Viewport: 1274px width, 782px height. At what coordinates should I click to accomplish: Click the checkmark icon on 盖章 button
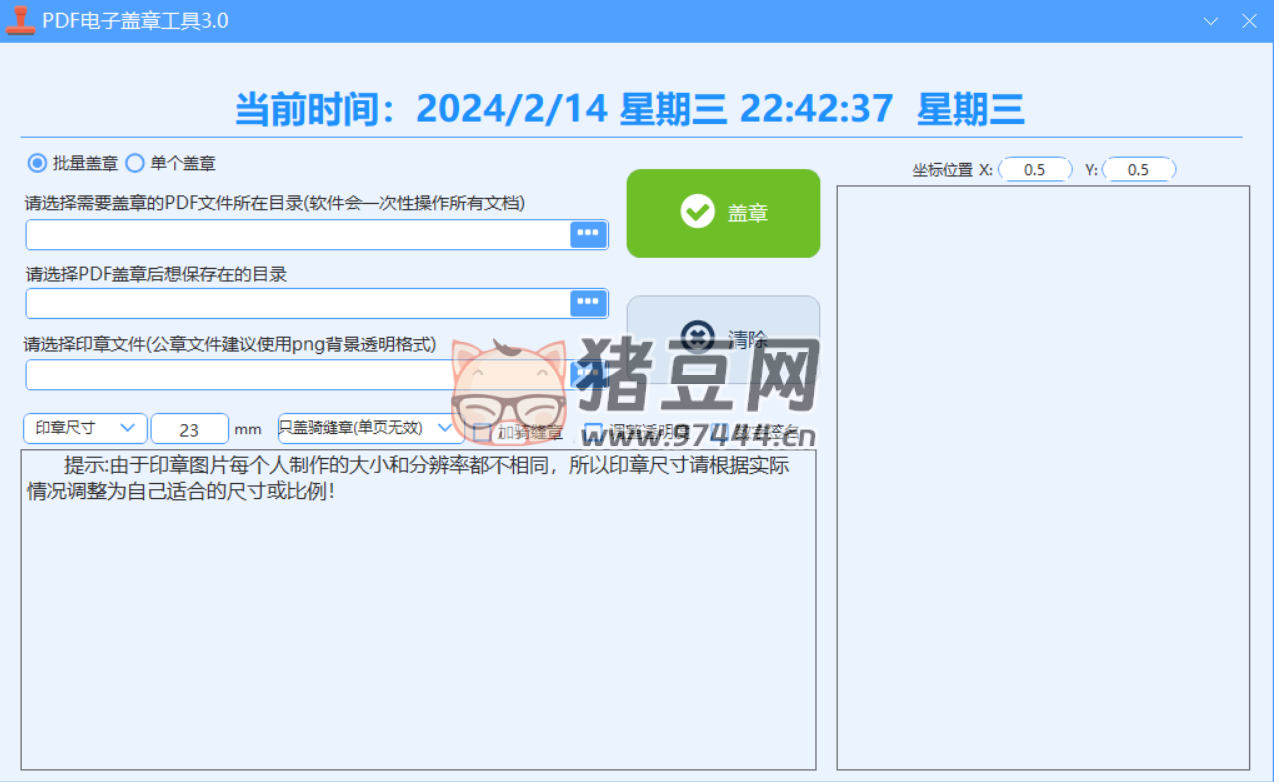point(697,212)
